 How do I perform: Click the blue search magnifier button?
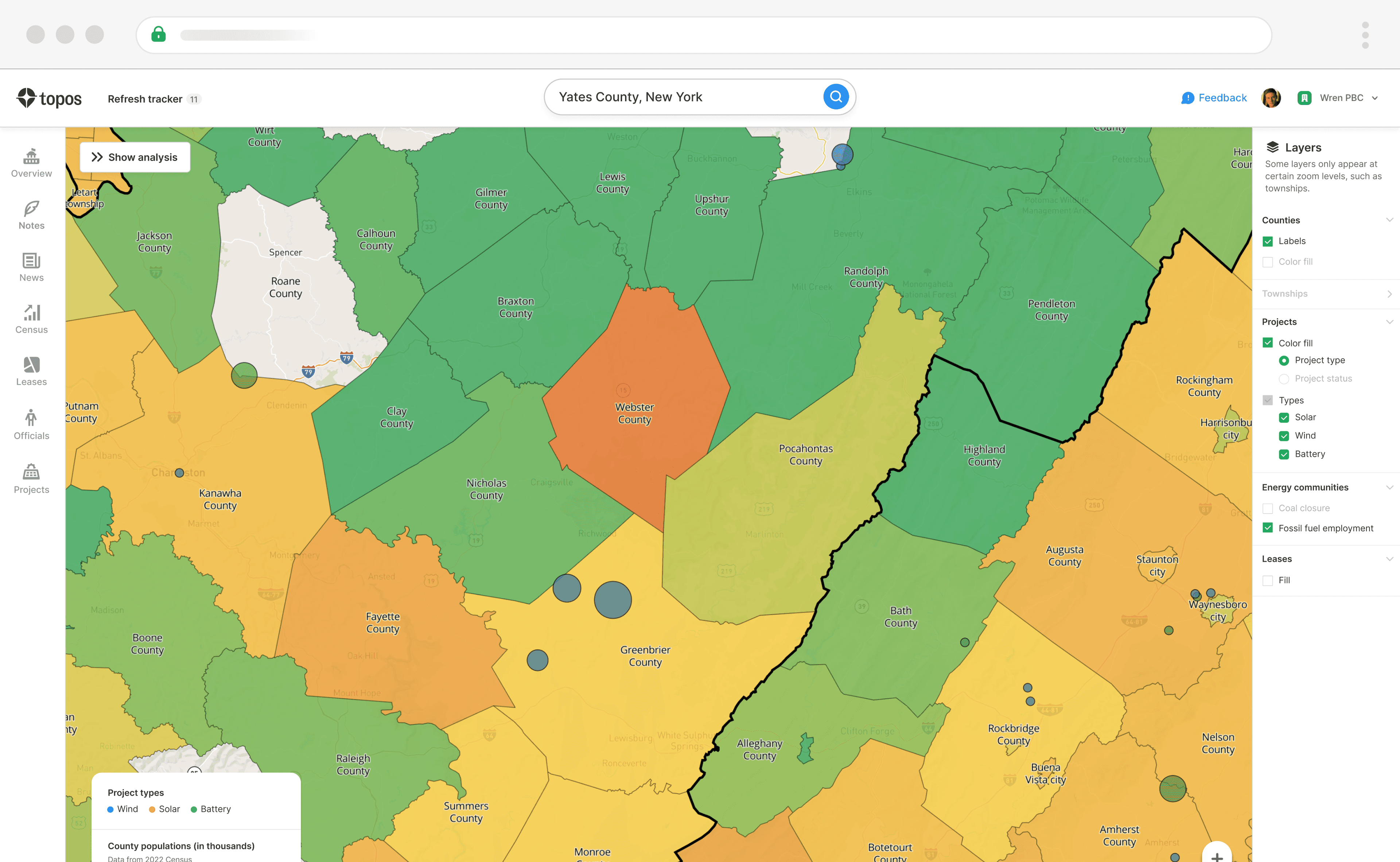[835, 97]
